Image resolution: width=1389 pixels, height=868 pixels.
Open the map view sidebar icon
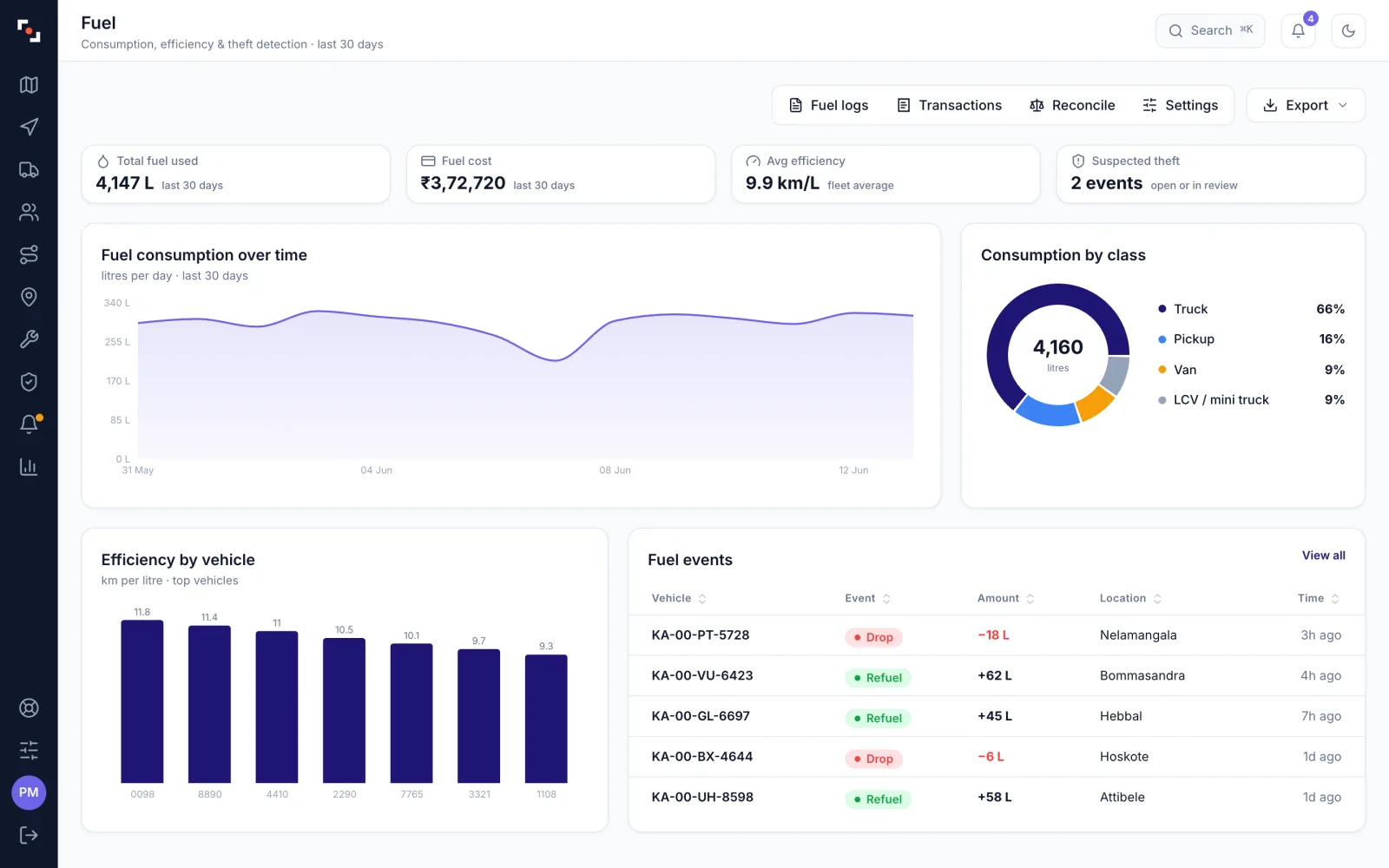[29, 85]
